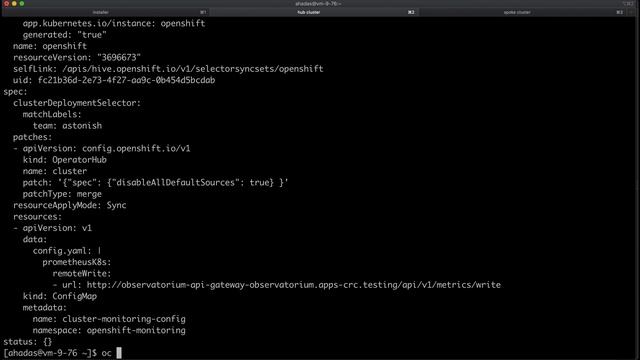
Task: Minimize the terminal using the yellow button
Action: (x=14, y=3)
